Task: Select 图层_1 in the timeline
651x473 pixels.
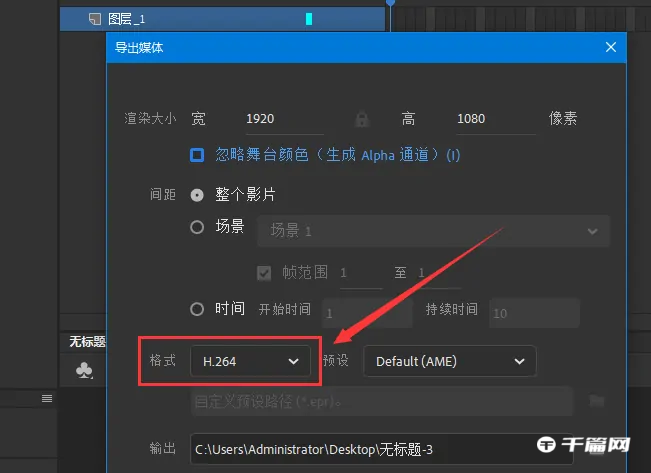Action: 222,19
